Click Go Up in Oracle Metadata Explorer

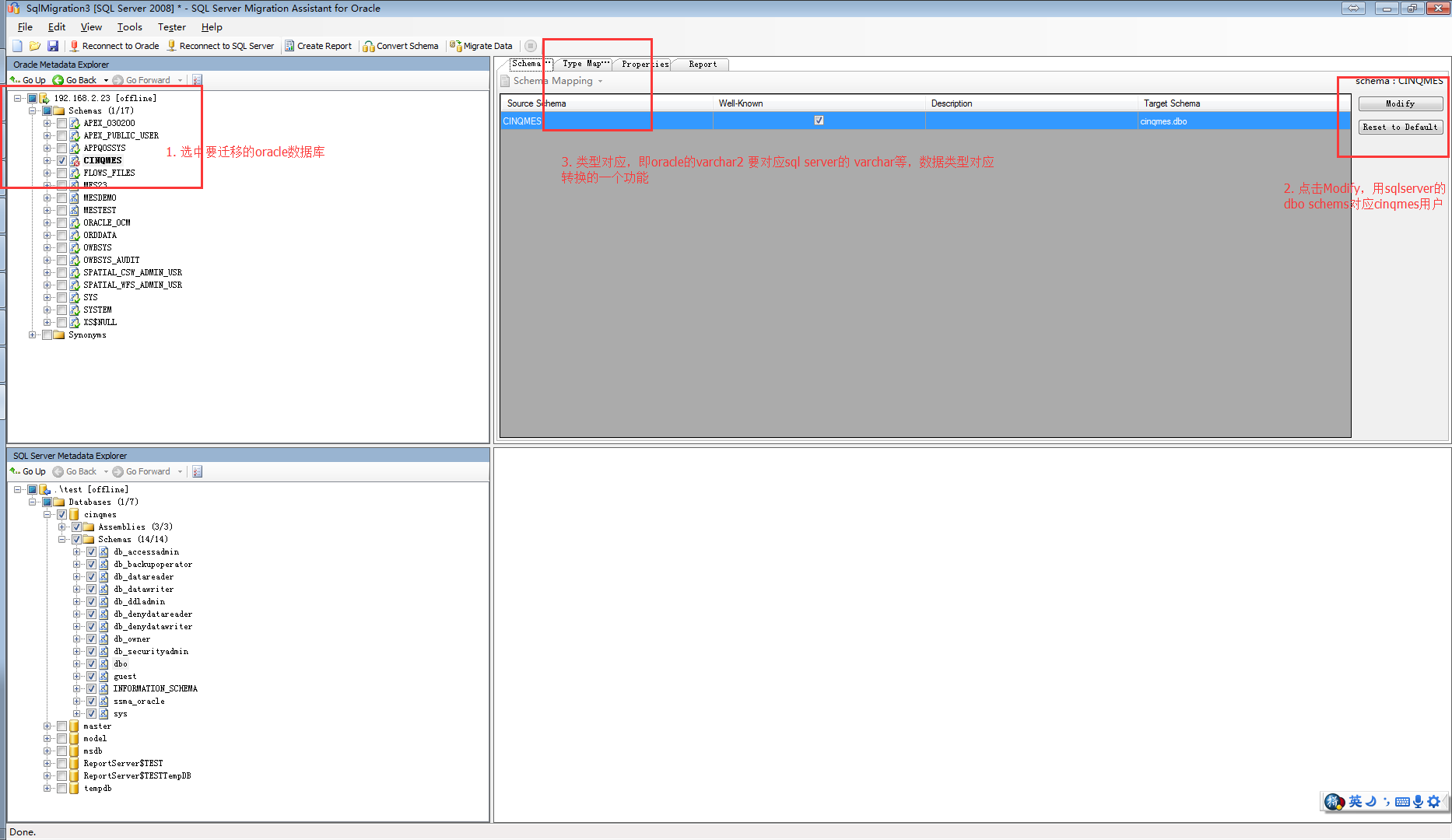tap(28, 80)
